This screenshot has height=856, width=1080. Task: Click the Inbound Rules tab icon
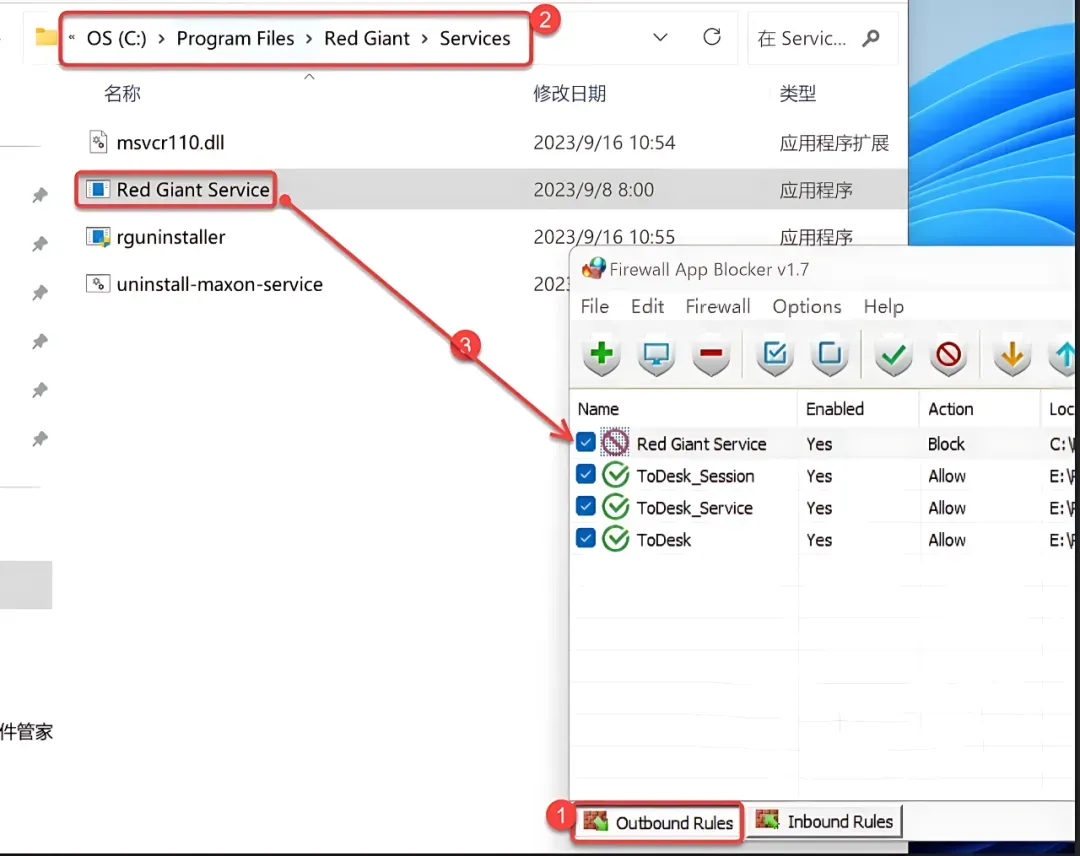point(767,820)
